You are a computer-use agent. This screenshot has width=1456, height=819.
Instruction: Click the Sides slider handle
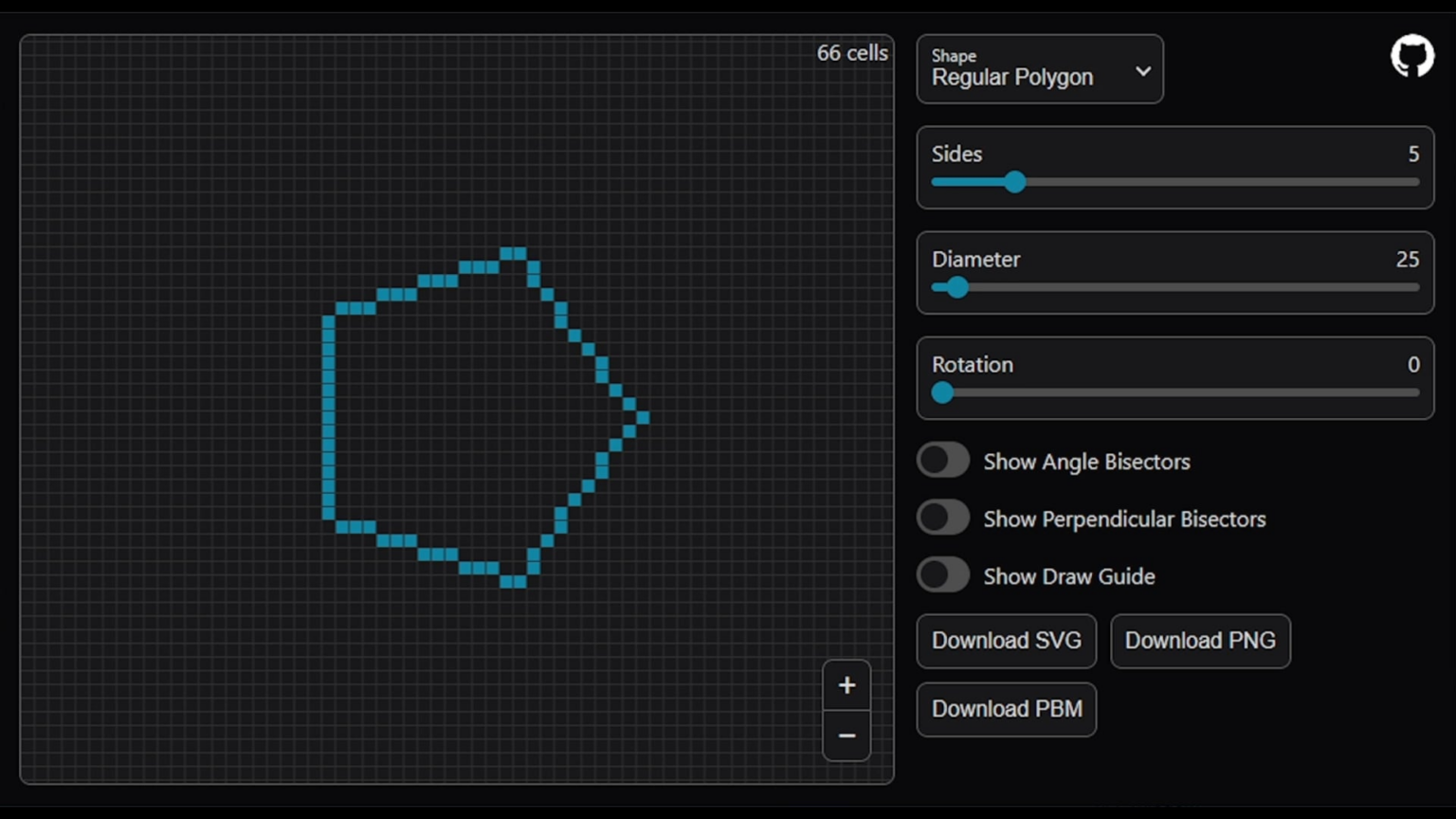coord(1014,182)
